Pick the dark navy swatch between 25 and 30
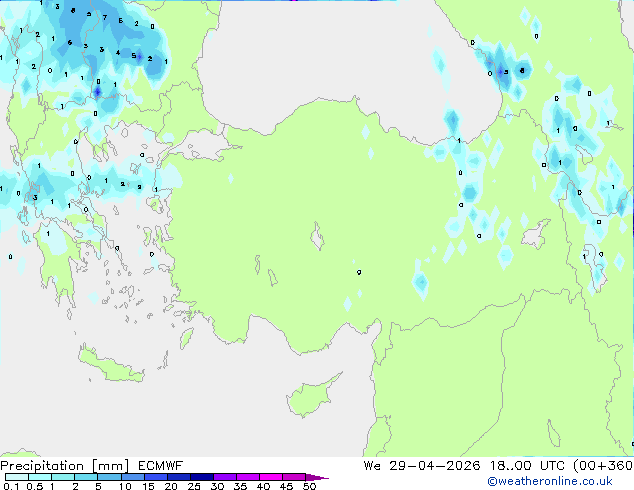Screen dimensions: 634x490 click(x=202, y=477)
